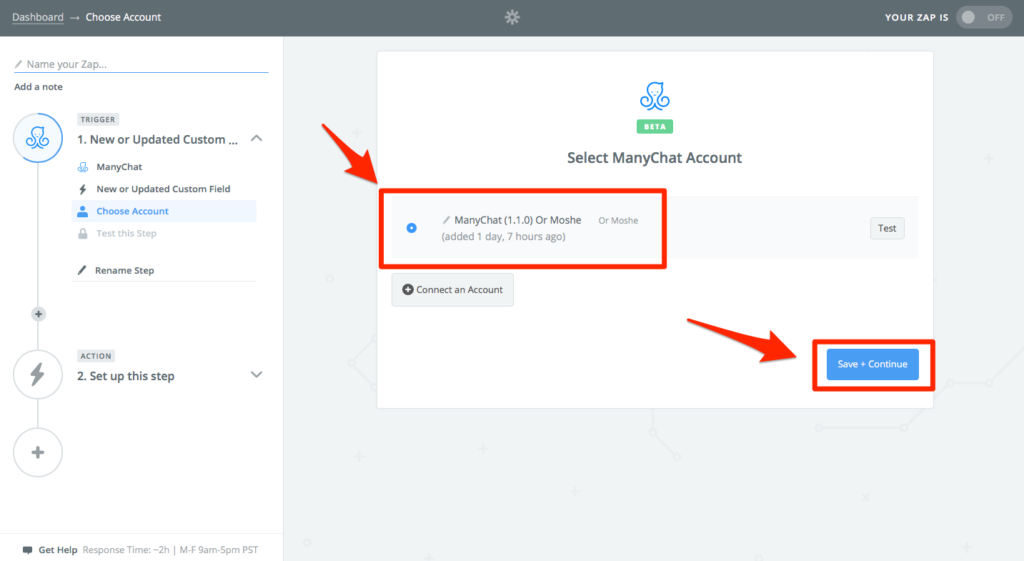Click the action lightning bolt circle icon
Image resolution: width=1024 pixels, height=561 pixels.
[38, 374]
